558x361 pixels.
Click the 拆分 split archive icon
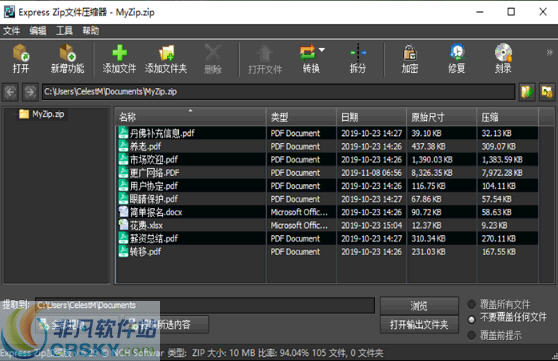358,58
